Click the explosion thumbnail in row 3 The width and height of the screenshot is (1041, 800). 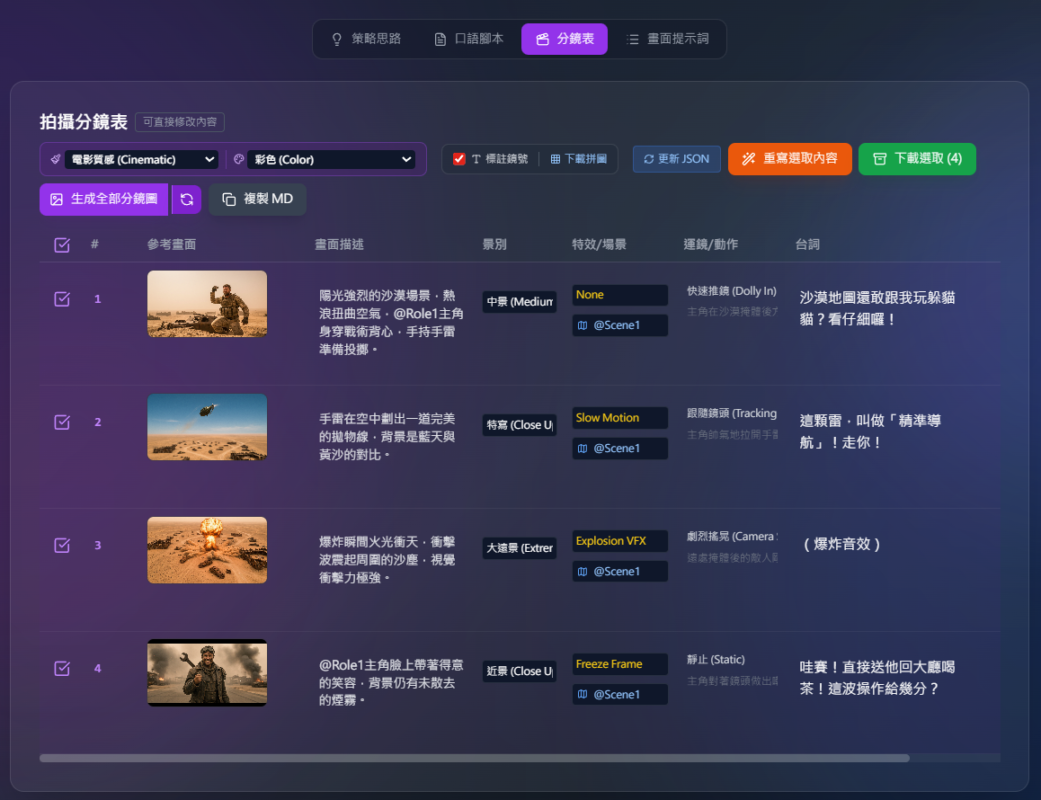coord(207,550)
